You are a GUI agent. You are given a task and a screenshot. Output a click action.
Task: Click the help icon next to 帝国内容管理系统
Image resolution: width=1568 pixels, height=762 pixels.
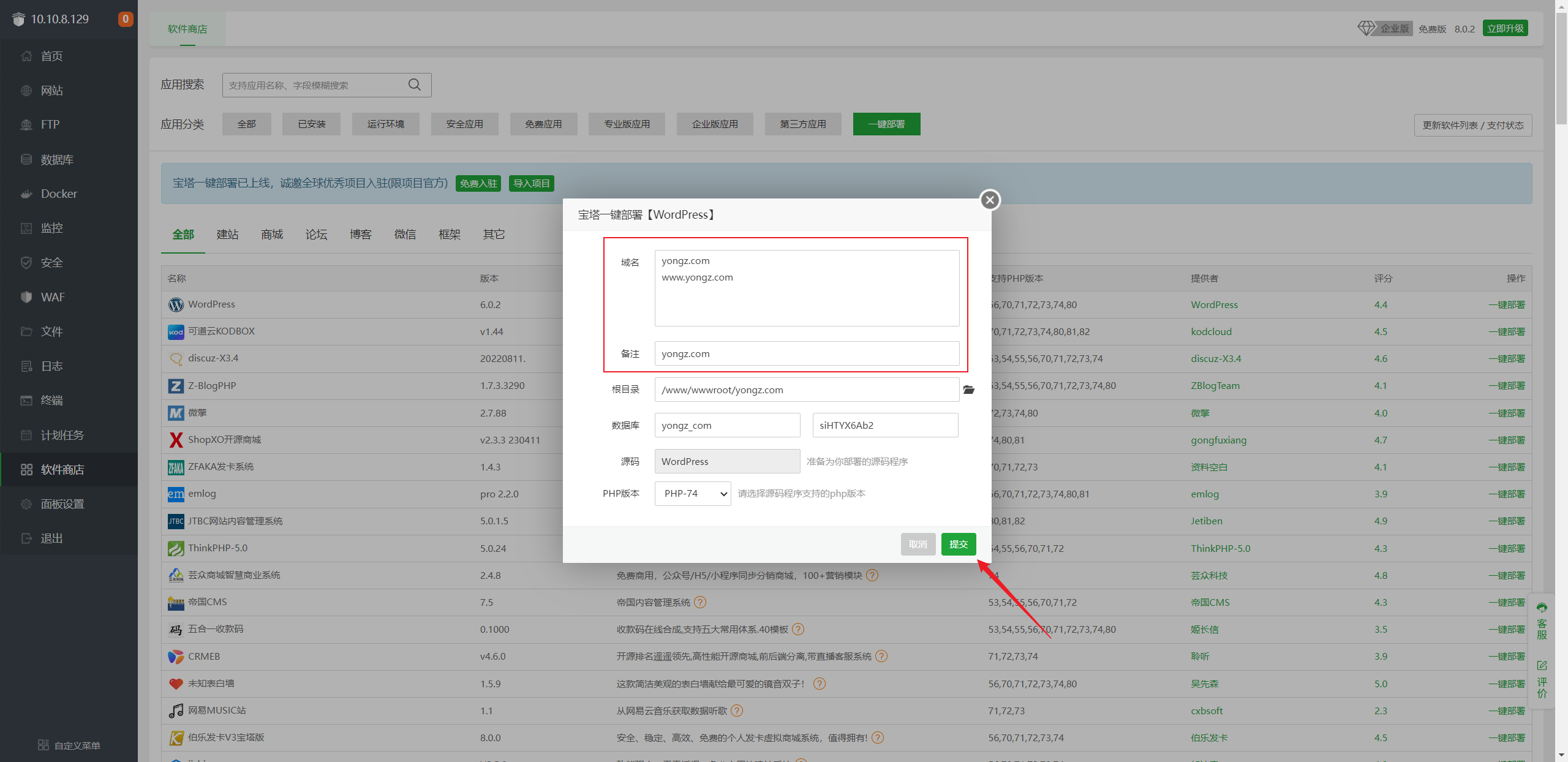click(x=700, y=602)
